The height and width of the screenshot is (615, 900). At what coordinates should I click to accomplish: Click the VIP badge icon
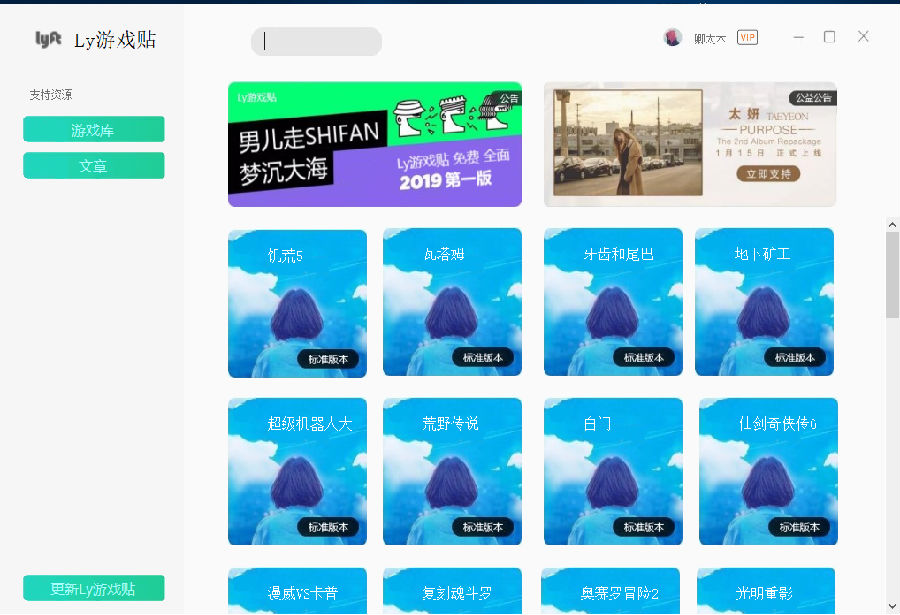tap(747, 38)
